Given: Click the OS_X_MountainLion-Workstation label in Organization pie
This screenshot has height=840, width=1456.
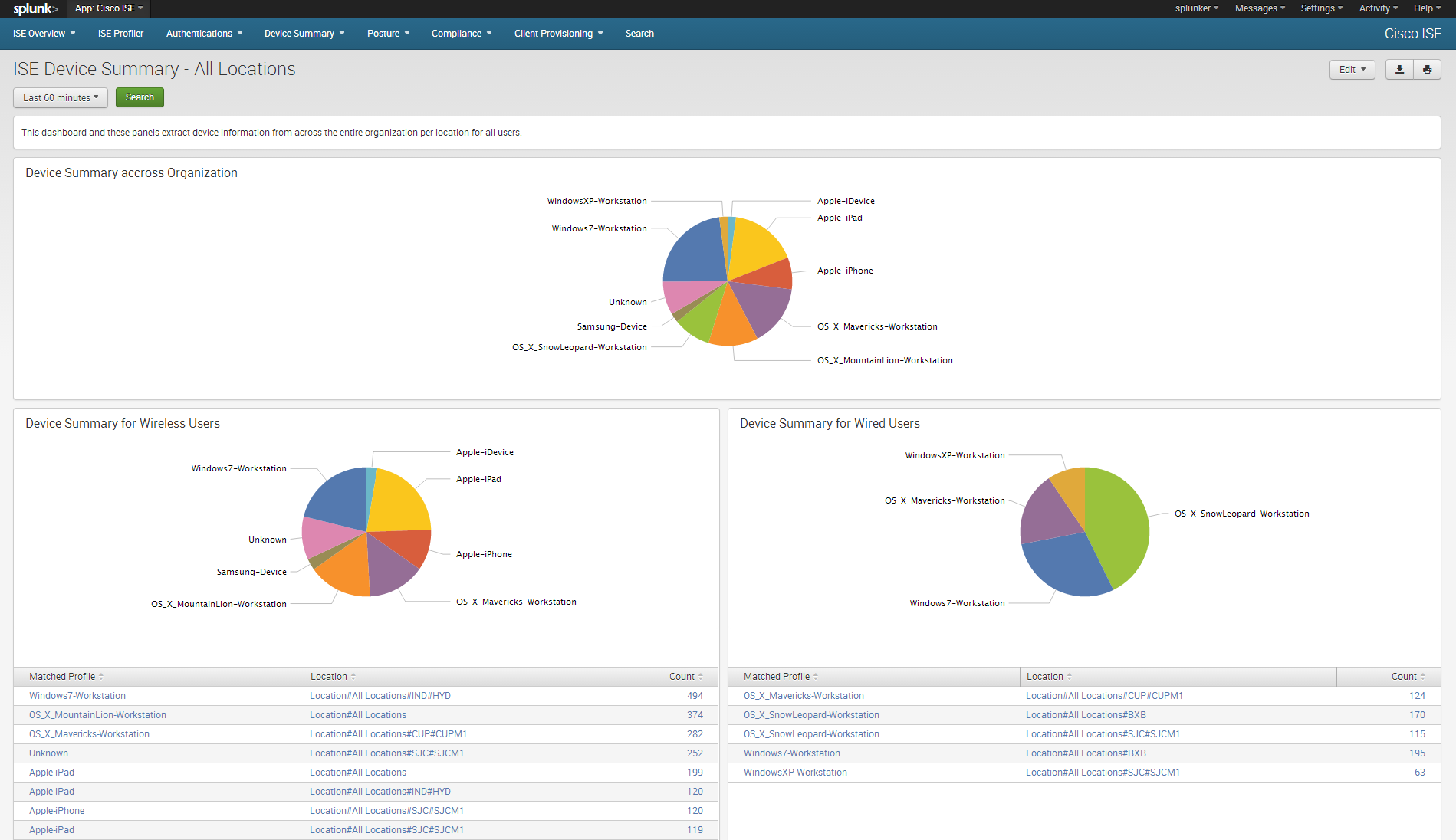Looking at the screenshot, I should coord(885,360).
